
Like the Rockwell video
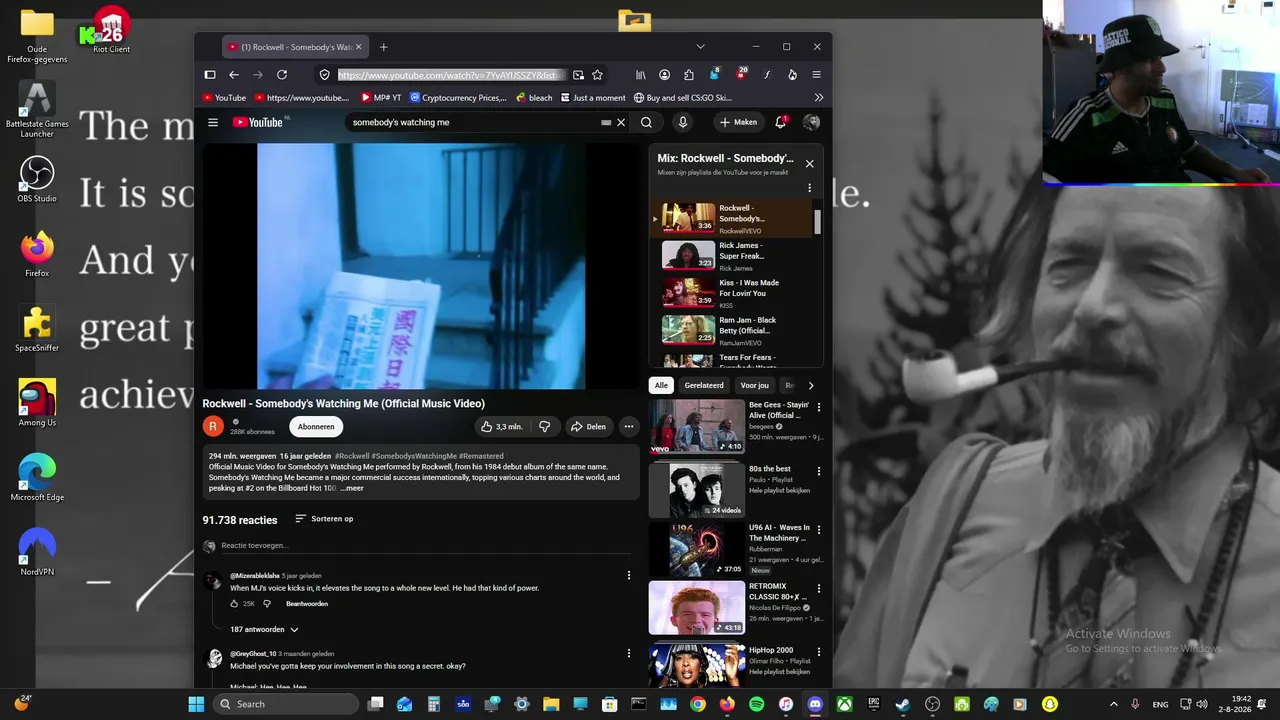coord(501,426)
